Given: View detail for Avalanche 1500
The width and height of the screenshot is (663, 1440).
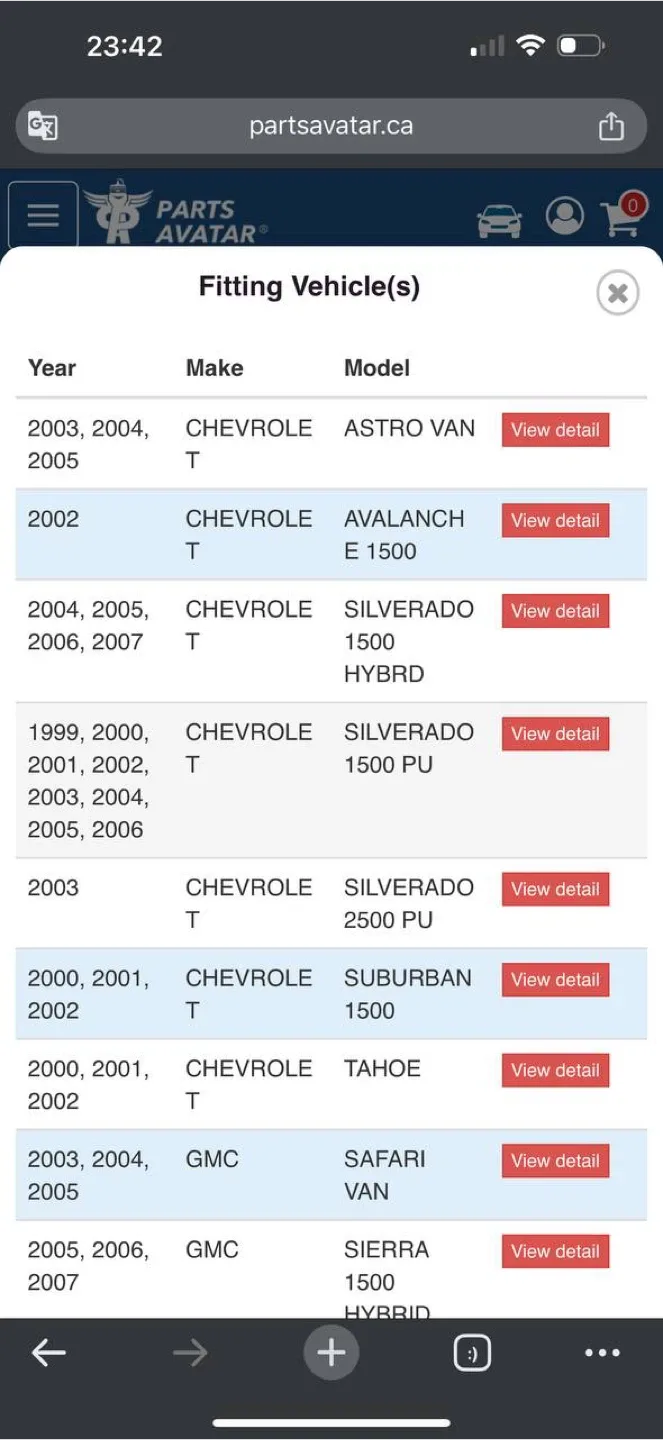Looking at the screenshot, I should pos(555,520).
